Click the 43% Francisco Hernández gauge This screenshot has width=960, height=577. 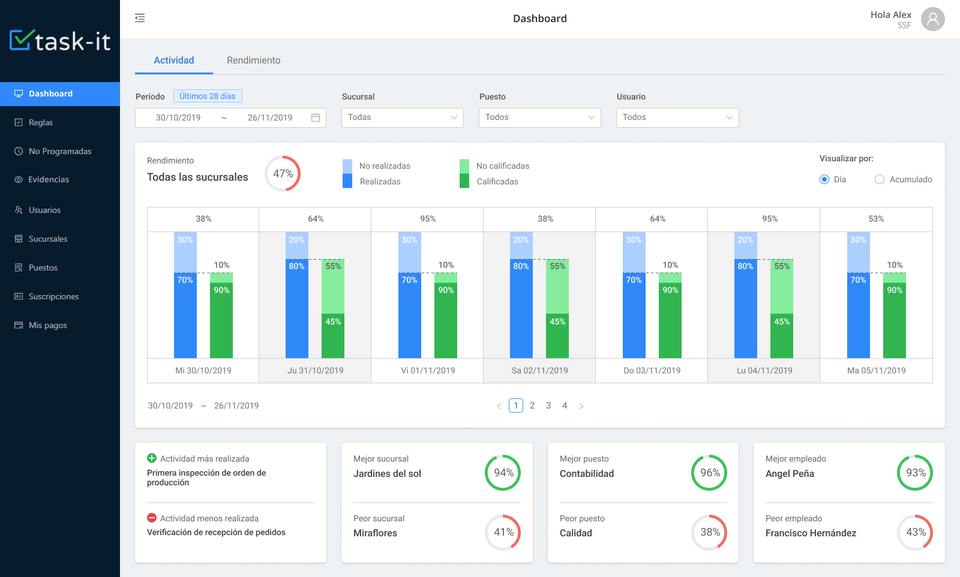pos(915,532)
